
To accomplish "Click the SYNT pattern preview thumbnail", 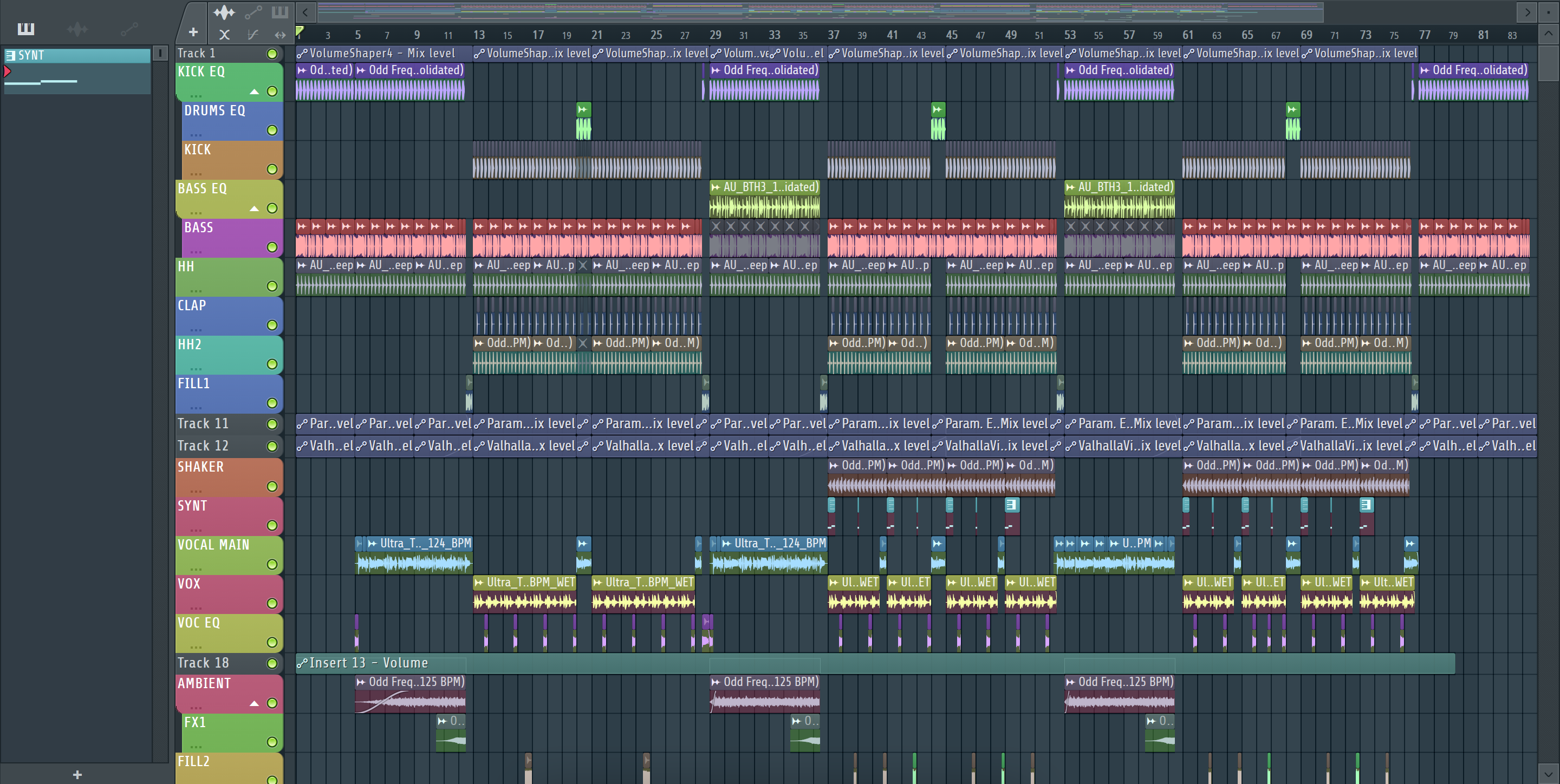I will coord(77,79).
